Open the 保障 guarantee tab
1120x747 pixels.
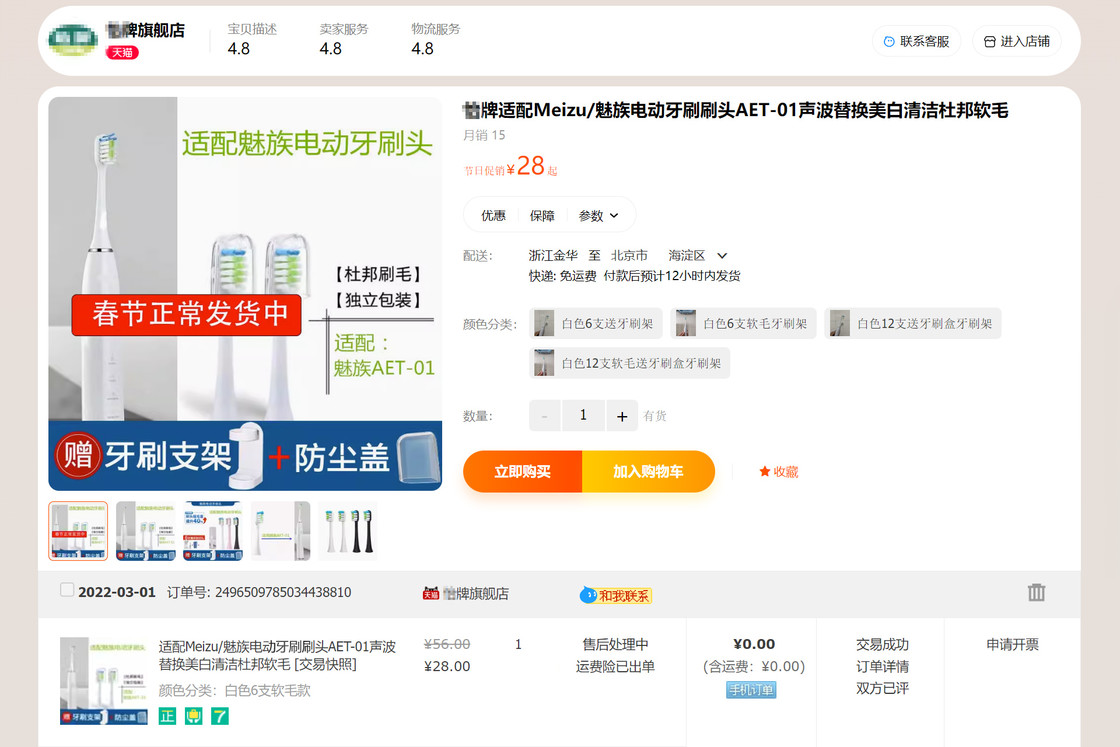coord(542,215)
